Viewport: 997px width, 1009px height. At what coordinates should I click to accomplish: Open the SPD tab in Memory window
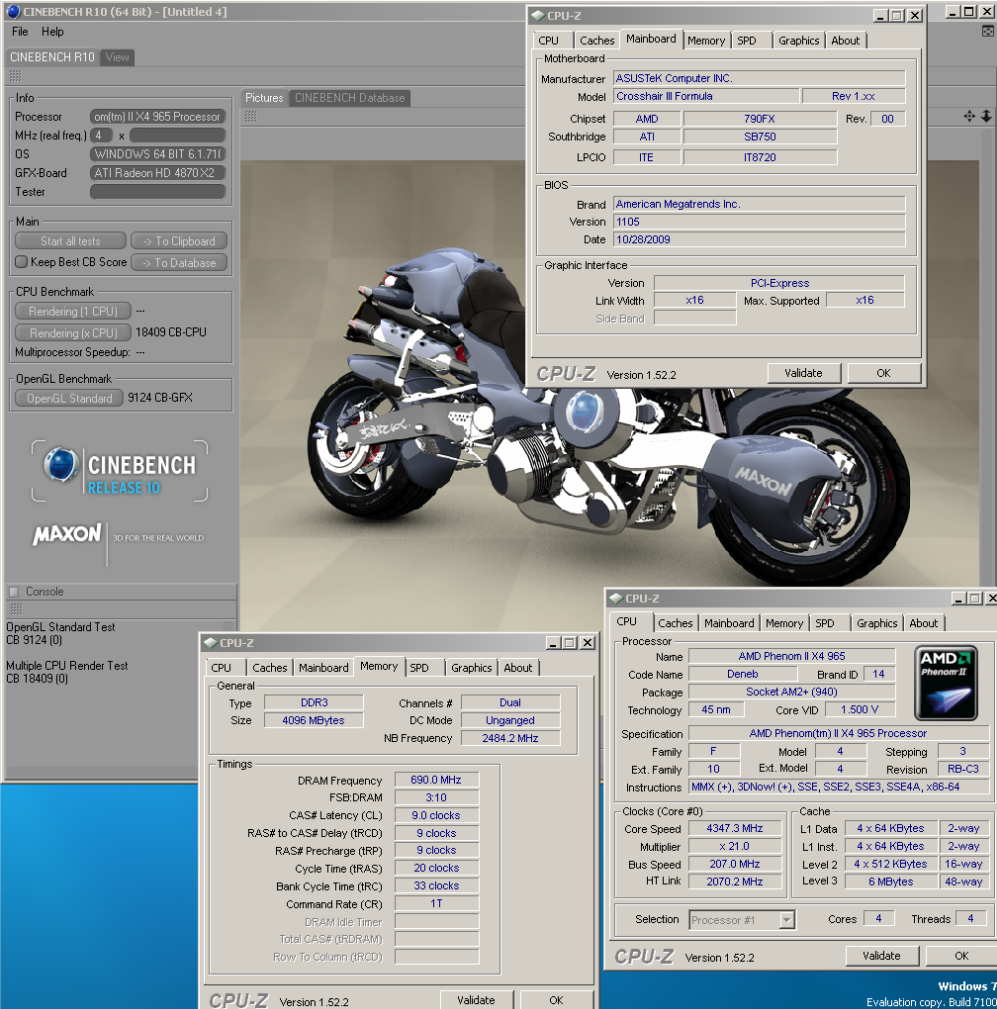(419, 668)
